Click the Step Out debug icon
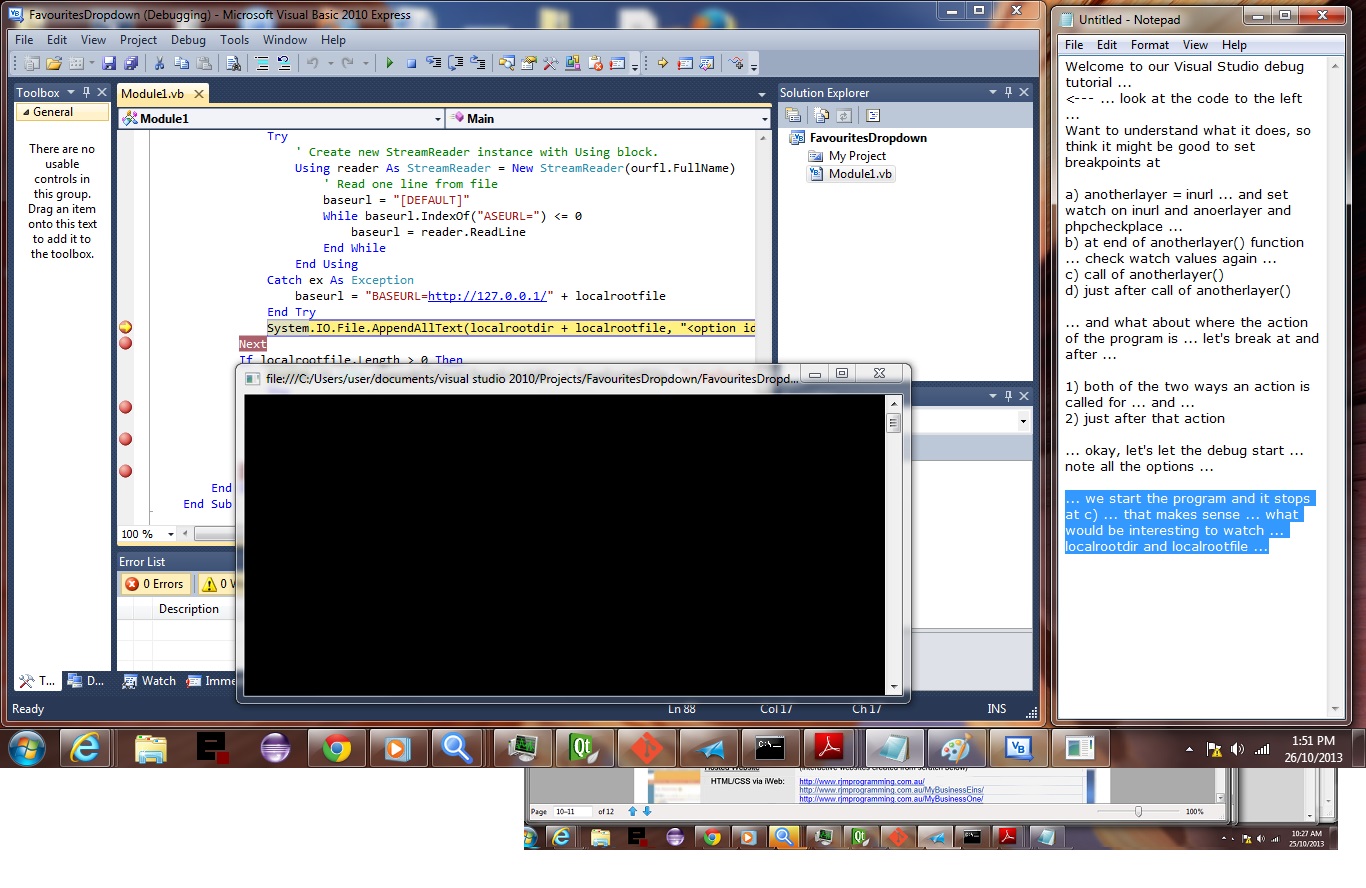The width and height of the screenshot is (1366, 888). click(477, 63)
